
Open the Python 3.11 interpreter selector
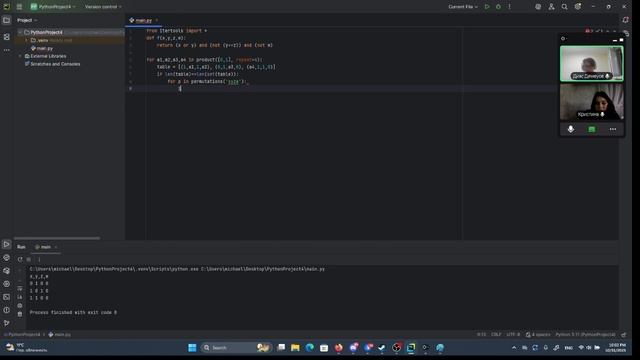[585, 334]
